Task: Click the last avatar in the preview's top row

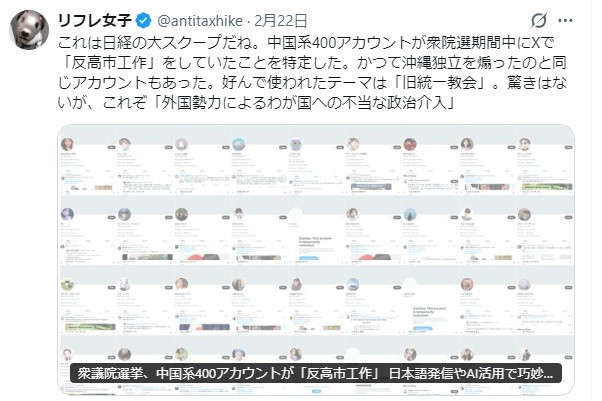Action: point(524,144)
